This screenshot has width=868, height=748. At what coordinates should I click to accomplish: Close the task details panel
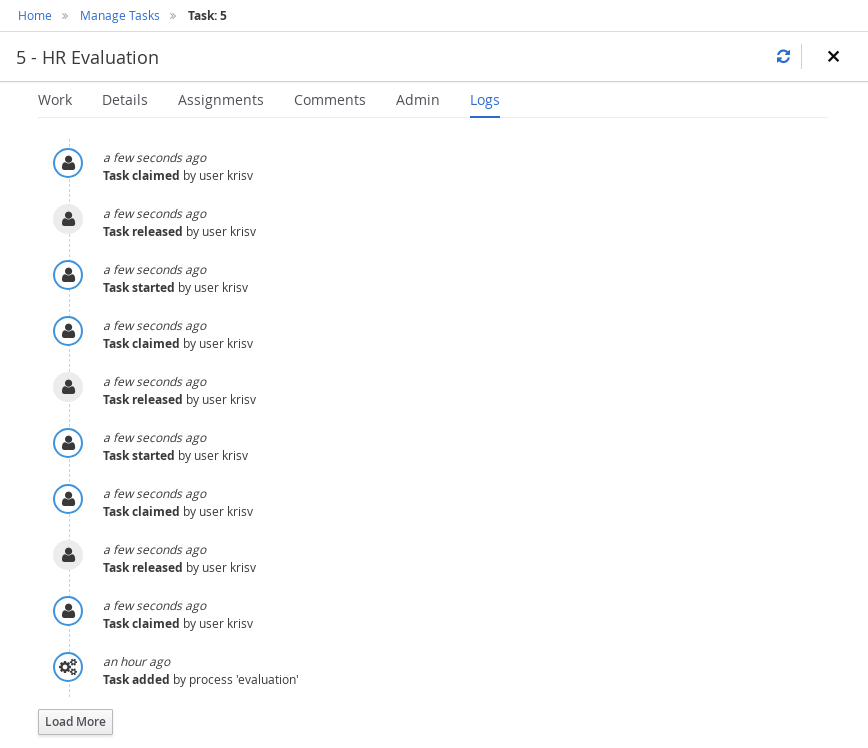pos(833,57)
